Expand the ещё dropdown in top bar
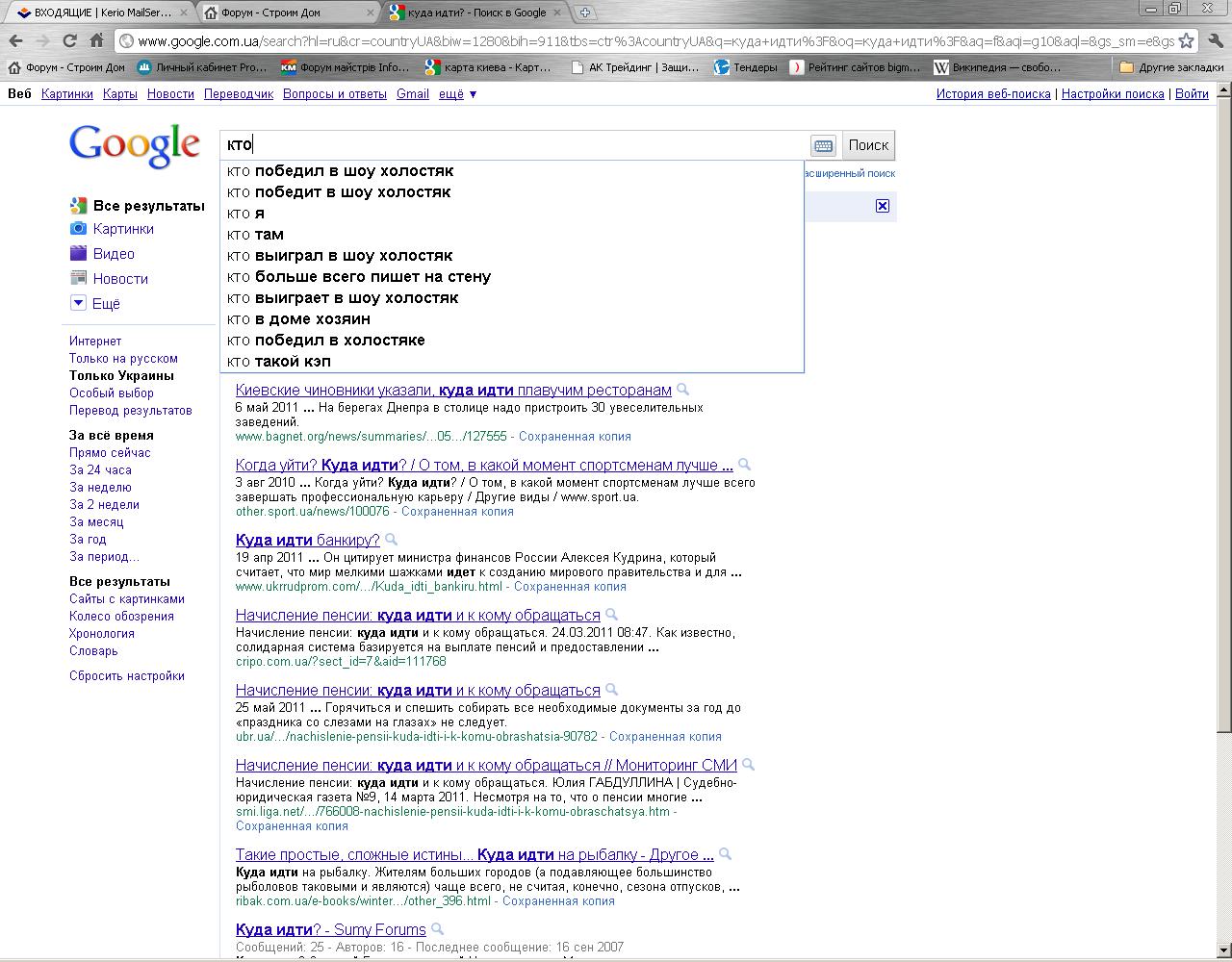This screenshot has width=1232, height=962. (457, 93)
